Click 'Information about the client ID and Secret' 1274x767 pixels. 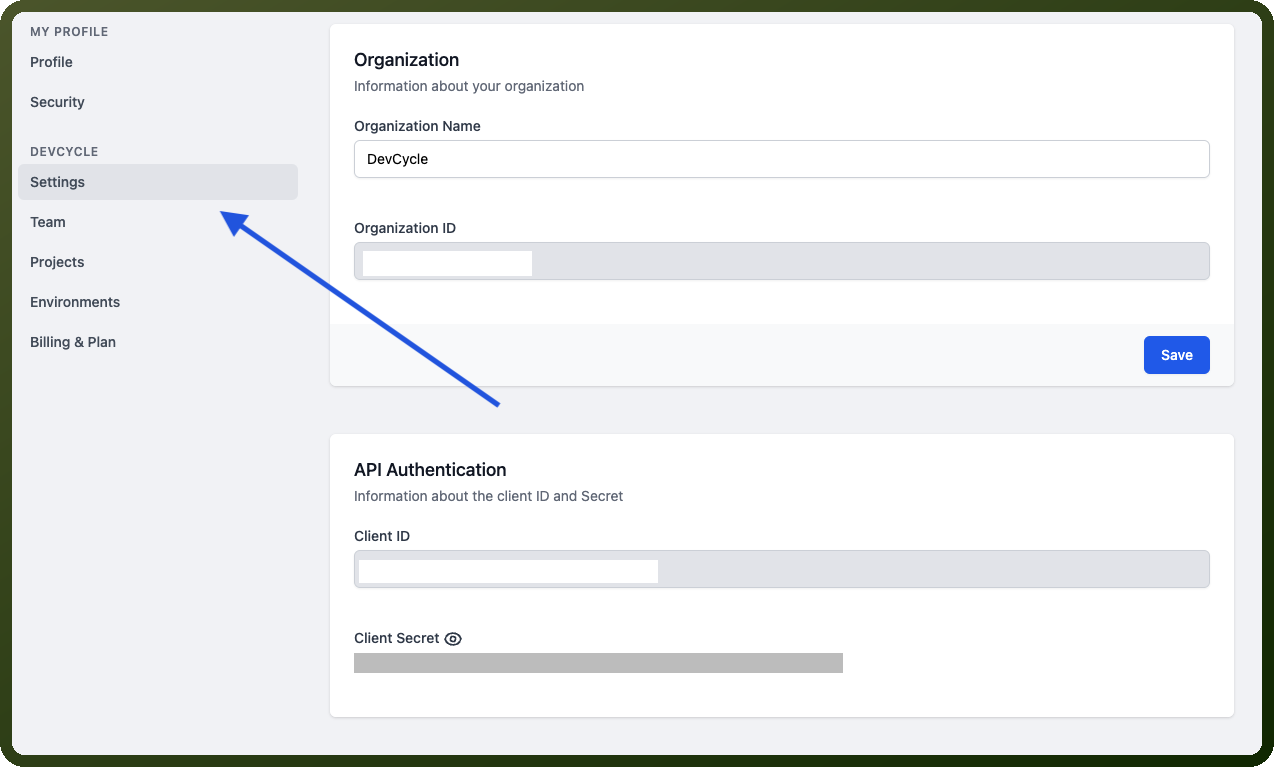pos(488,496)
